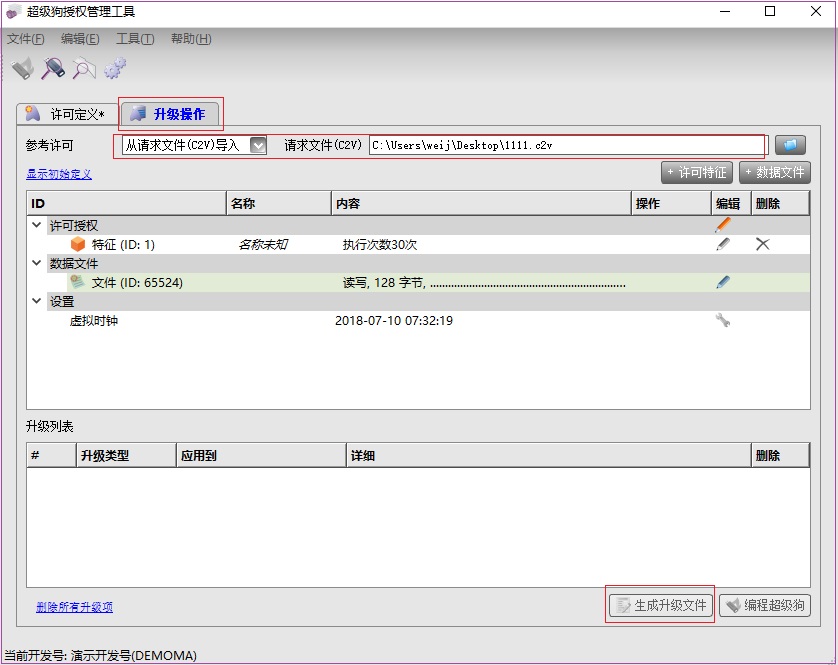Collapse the 许可授权 tree group
838x665 pixels.
[x=37, y=226]
